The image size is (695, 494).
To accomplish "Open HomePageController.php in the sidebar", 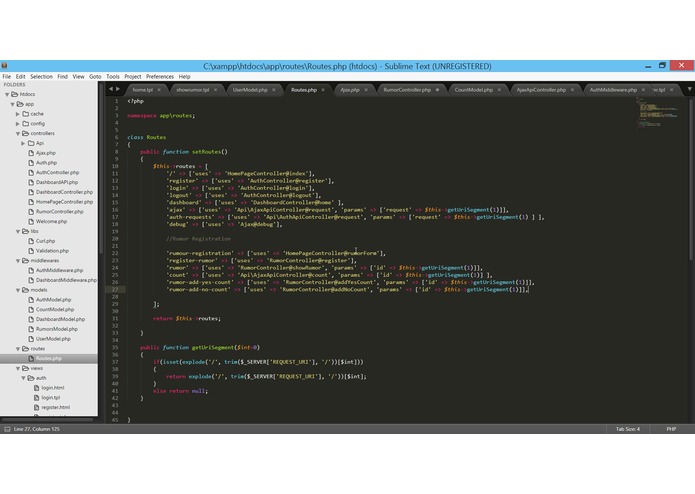I will pyautogui.click(x=64, y=202).
